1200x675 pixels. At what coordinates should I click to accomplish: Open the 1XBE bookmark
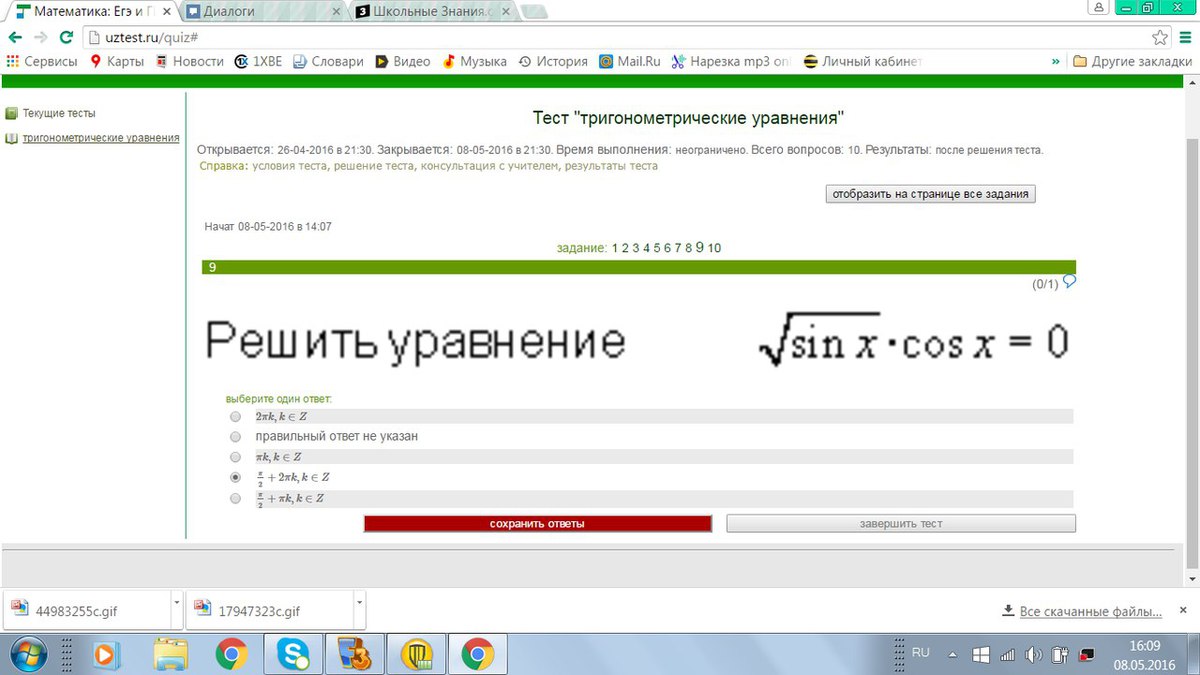pos(258,61)
